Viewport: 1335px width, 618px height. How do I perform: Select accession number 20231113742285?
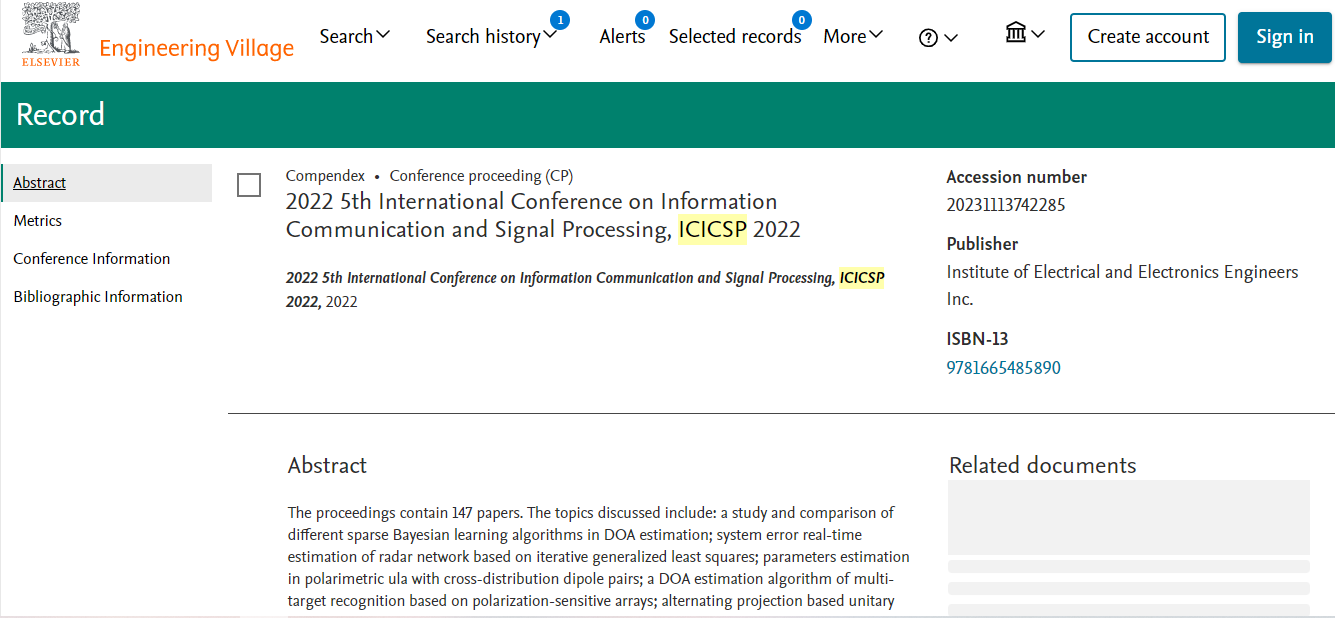click(x=1006, y=205)
